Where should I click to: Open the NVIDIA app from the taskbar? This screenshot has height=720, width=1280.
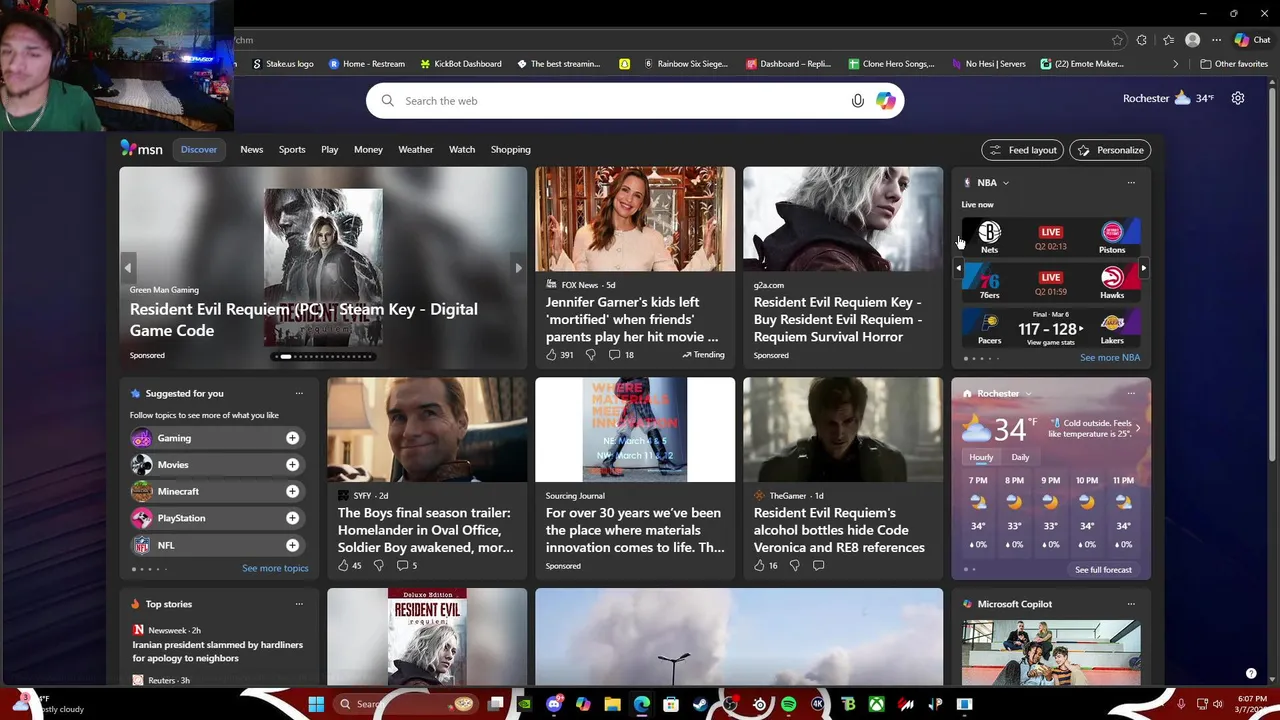[524, 704]
